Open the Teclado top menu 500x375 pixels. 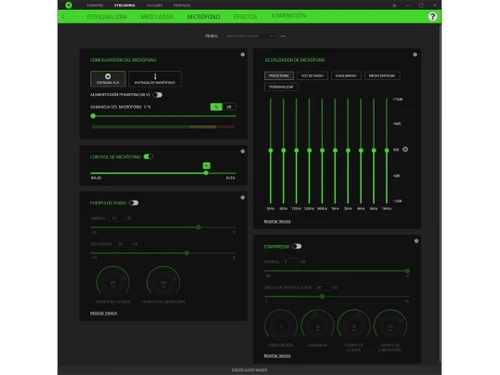155,5
